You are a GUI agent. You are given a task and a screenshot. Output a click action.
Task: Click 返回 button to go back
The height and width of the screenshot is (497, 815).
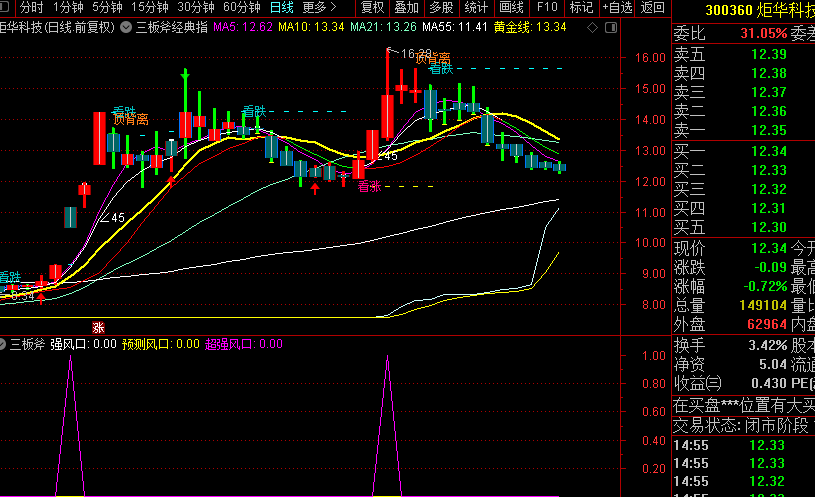point(652,8)
